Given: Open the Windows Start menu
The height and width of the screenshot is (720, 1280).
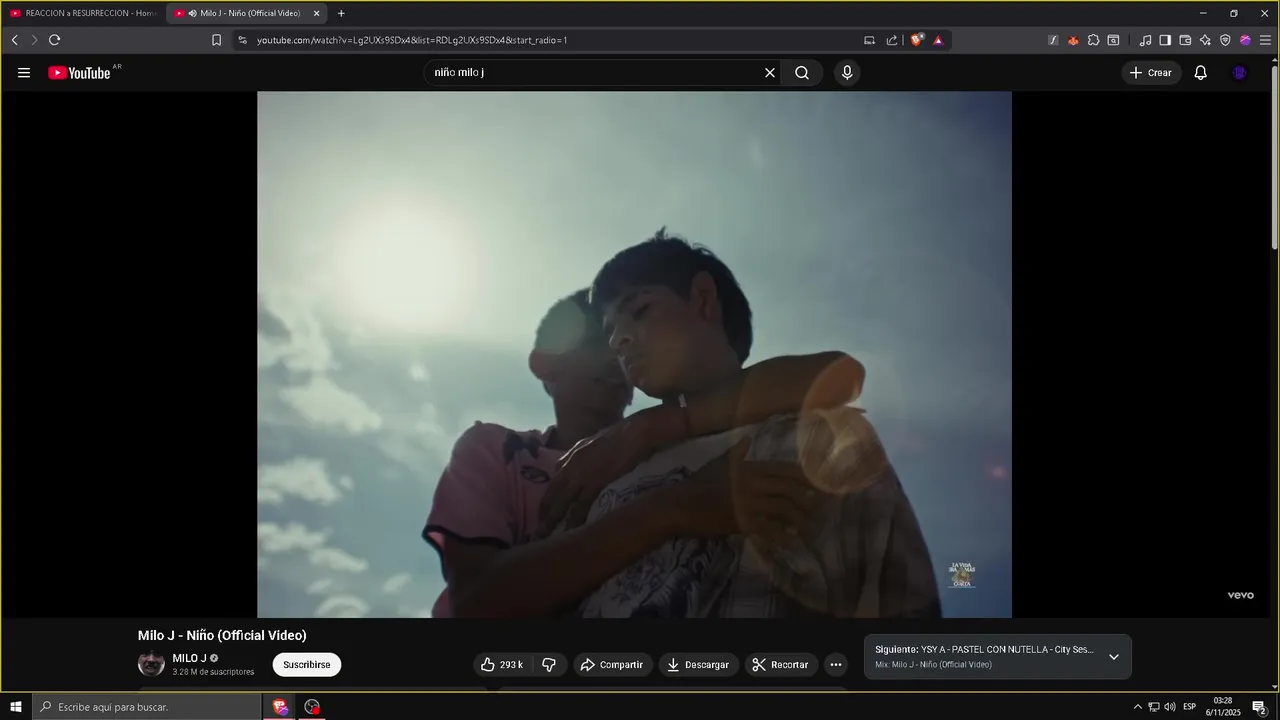Looking at the screenshot, I should pos(16,707).
